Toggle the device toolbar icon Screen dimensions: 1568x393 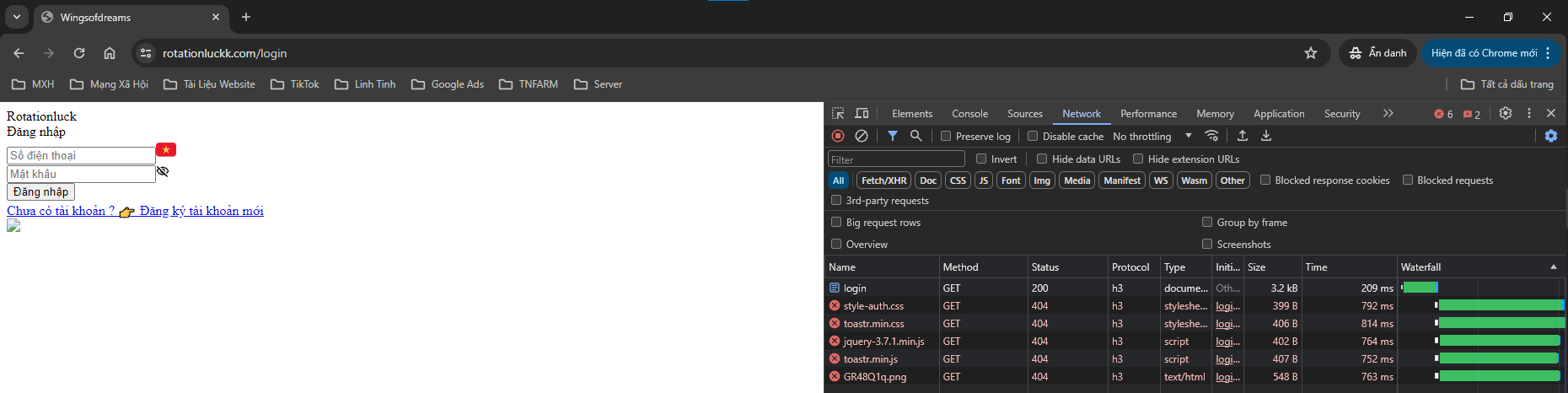coord(862,114)
